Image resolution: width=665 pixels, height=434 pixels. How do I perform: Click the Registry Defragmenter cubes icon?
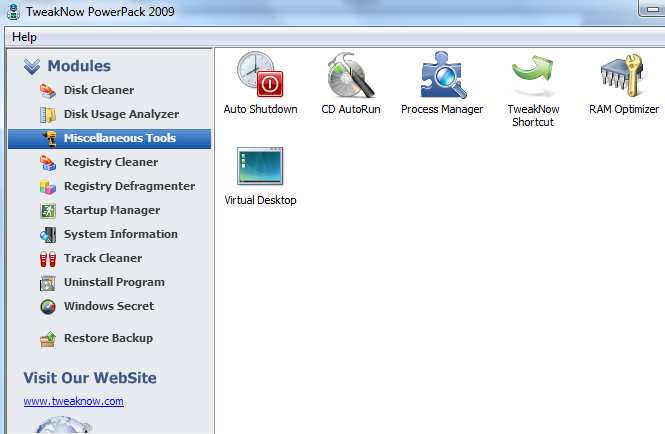[x=48, y=187]
